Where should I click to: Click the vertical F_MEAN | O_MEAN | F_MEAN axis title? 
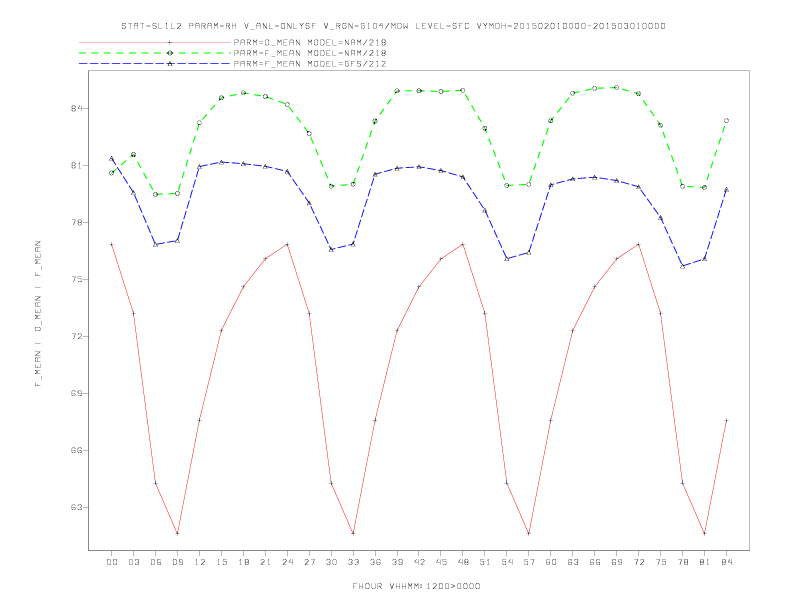coord(38,314)
